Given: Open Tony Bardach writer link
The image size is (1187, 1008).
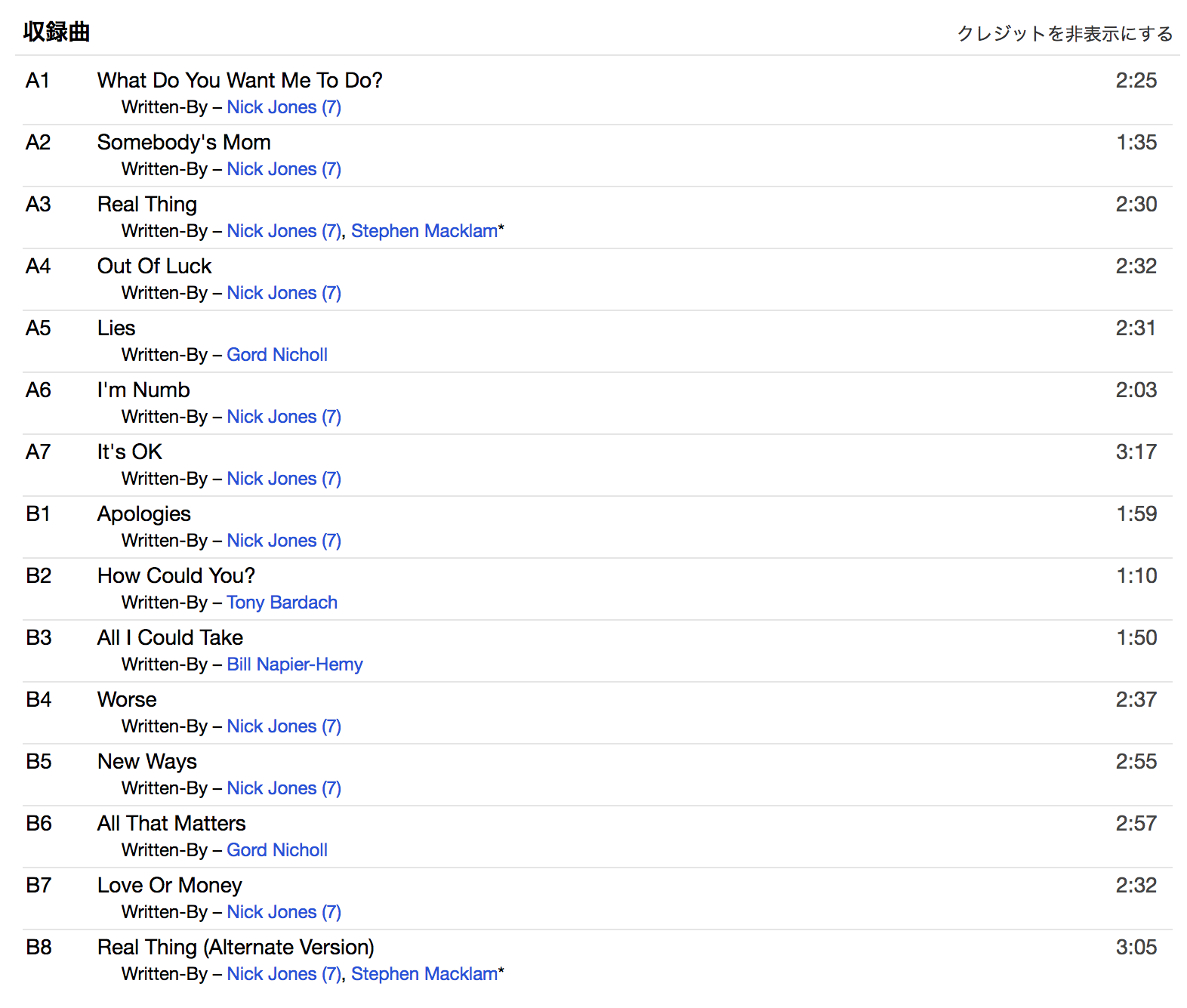Looking at the screenshot, I should [282, 603].
